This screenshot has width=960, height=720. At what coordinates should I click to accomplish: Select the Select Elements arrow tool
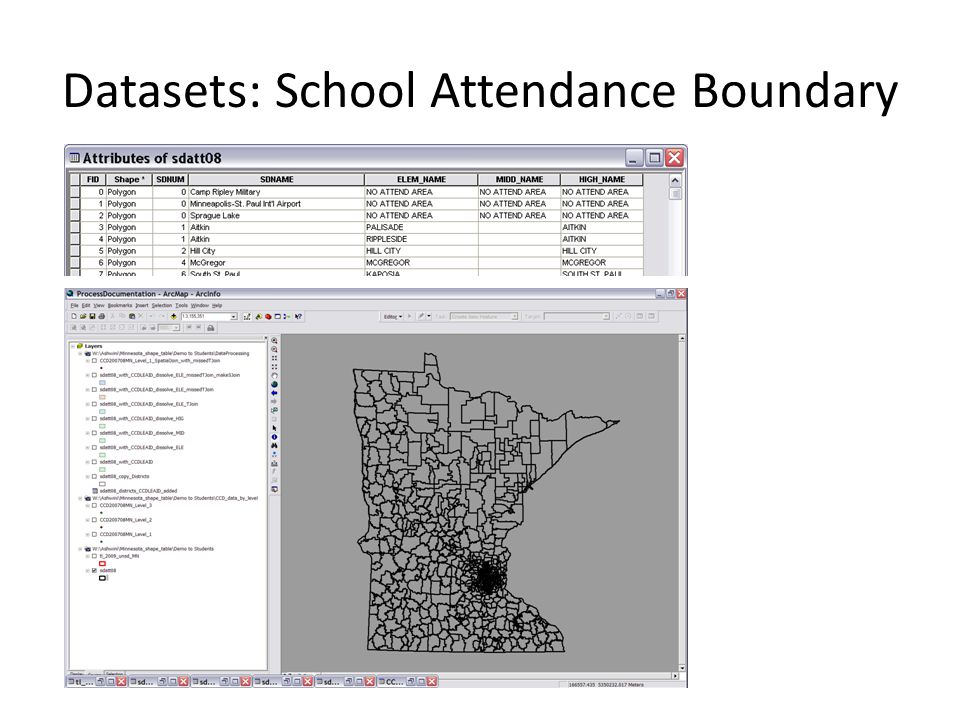[274, 428]
